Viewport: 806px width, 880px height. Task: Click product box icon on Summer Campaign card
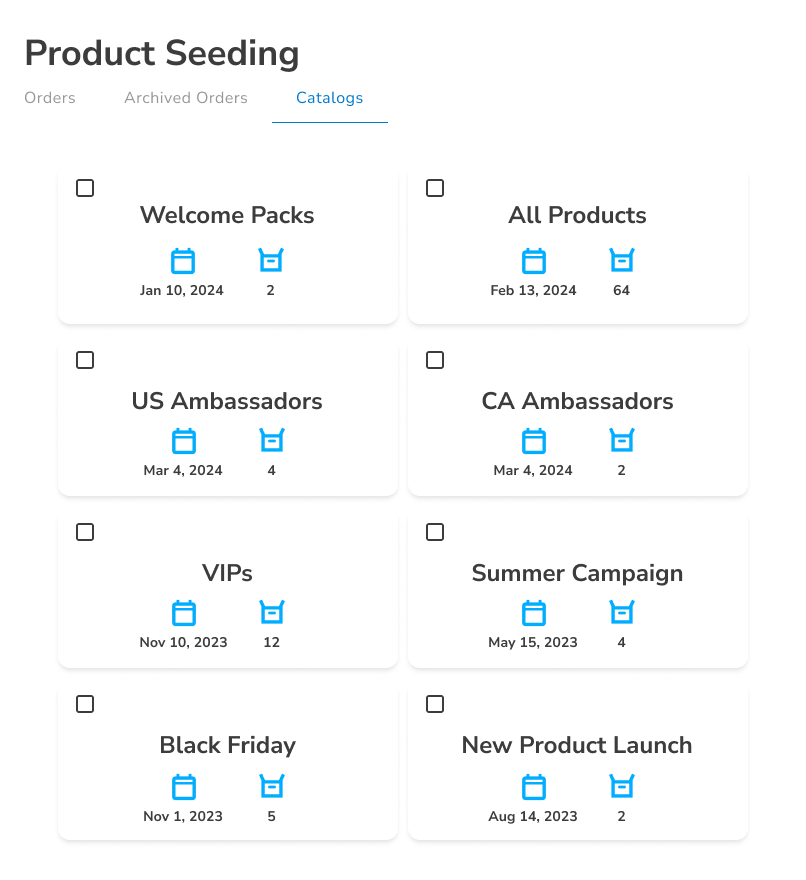622,612
